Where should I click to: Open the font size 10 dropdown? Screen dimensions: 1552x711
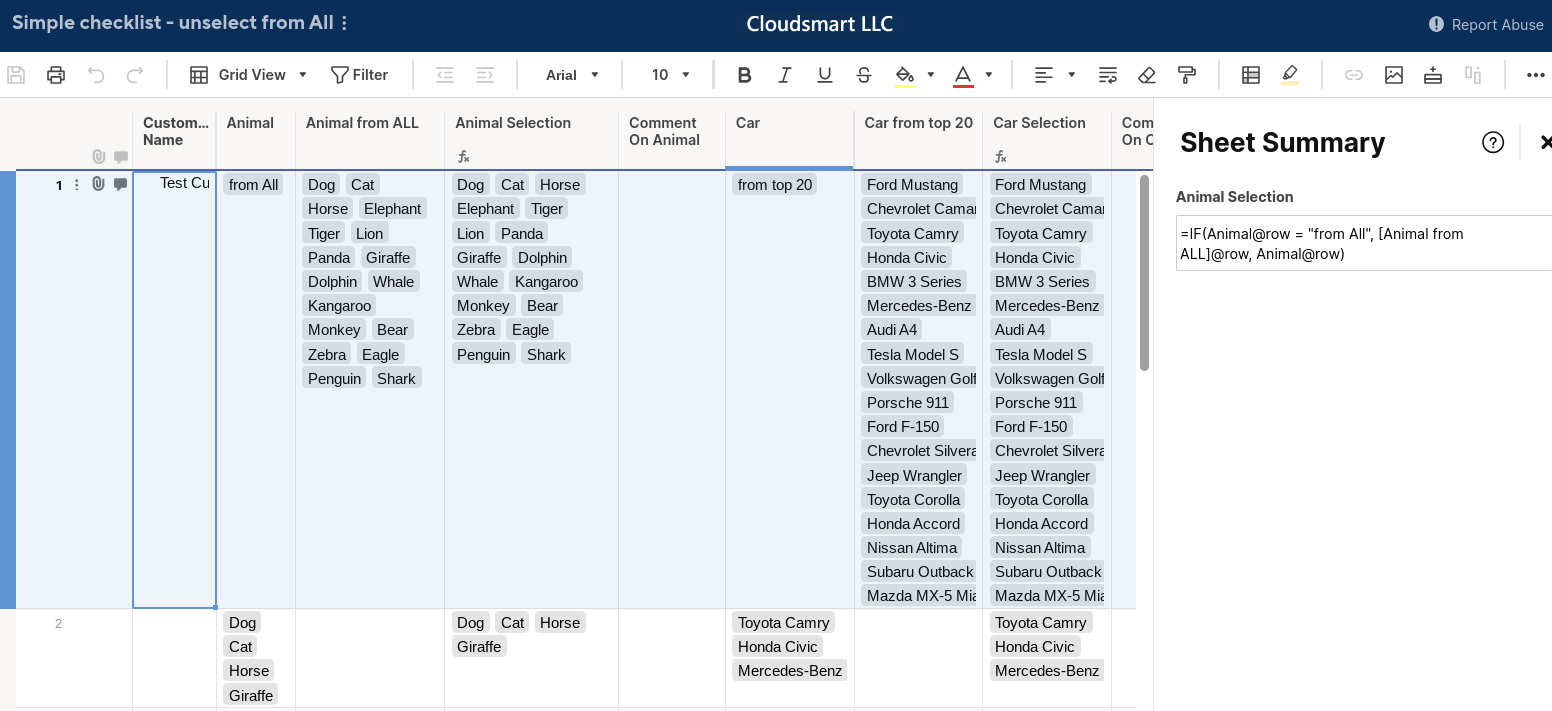[671, 75]
